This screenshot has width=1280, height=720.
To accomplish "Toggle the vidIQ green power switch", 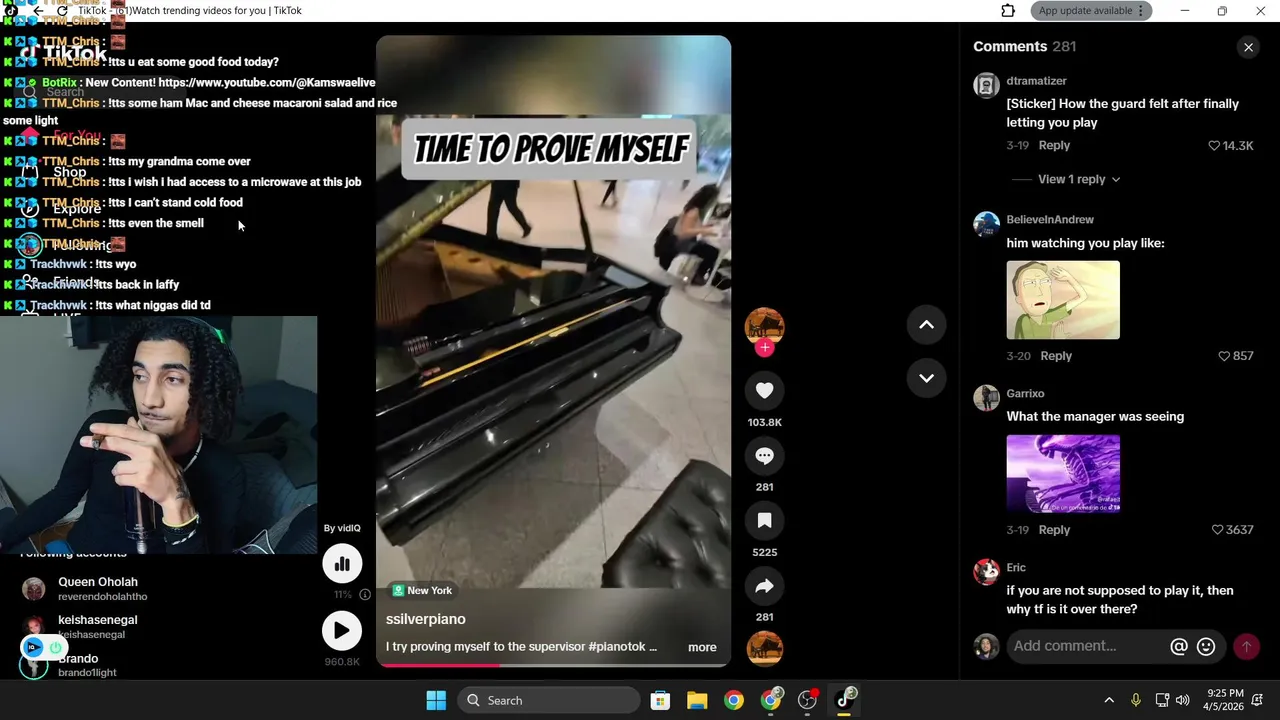I will (55, 647).
